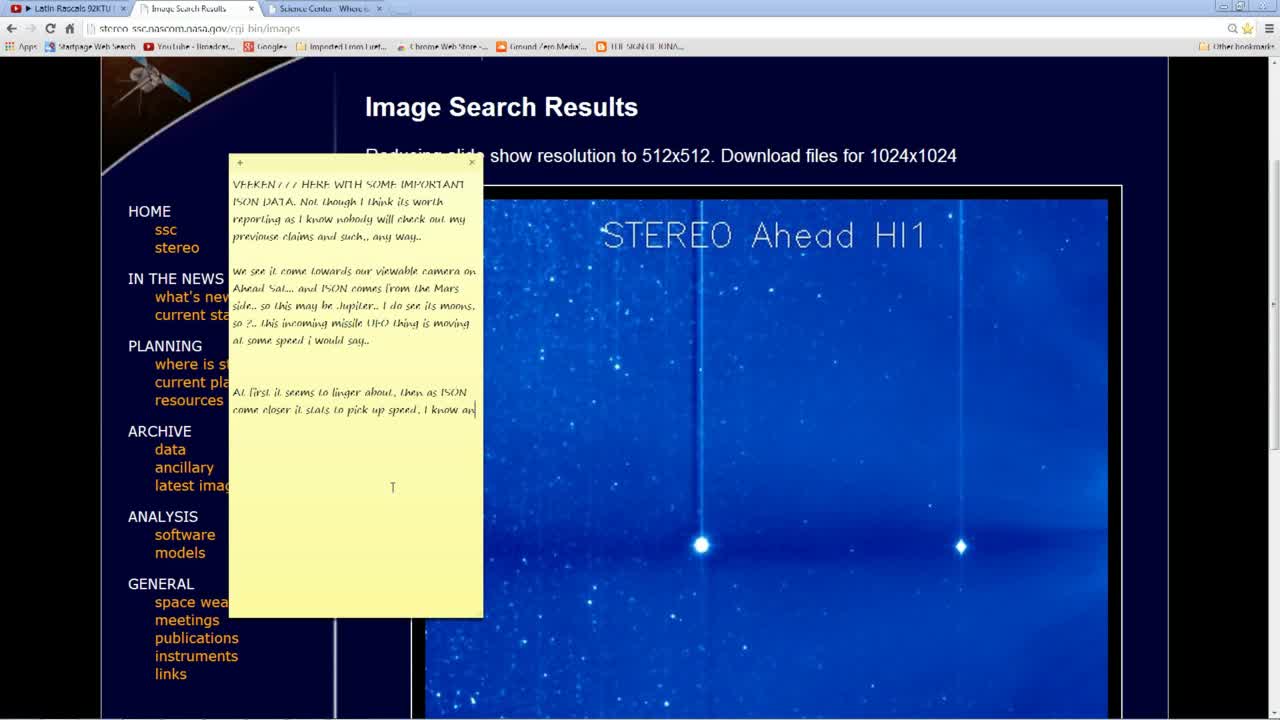Open the ssc link under HOME

(x=166, y=229)
